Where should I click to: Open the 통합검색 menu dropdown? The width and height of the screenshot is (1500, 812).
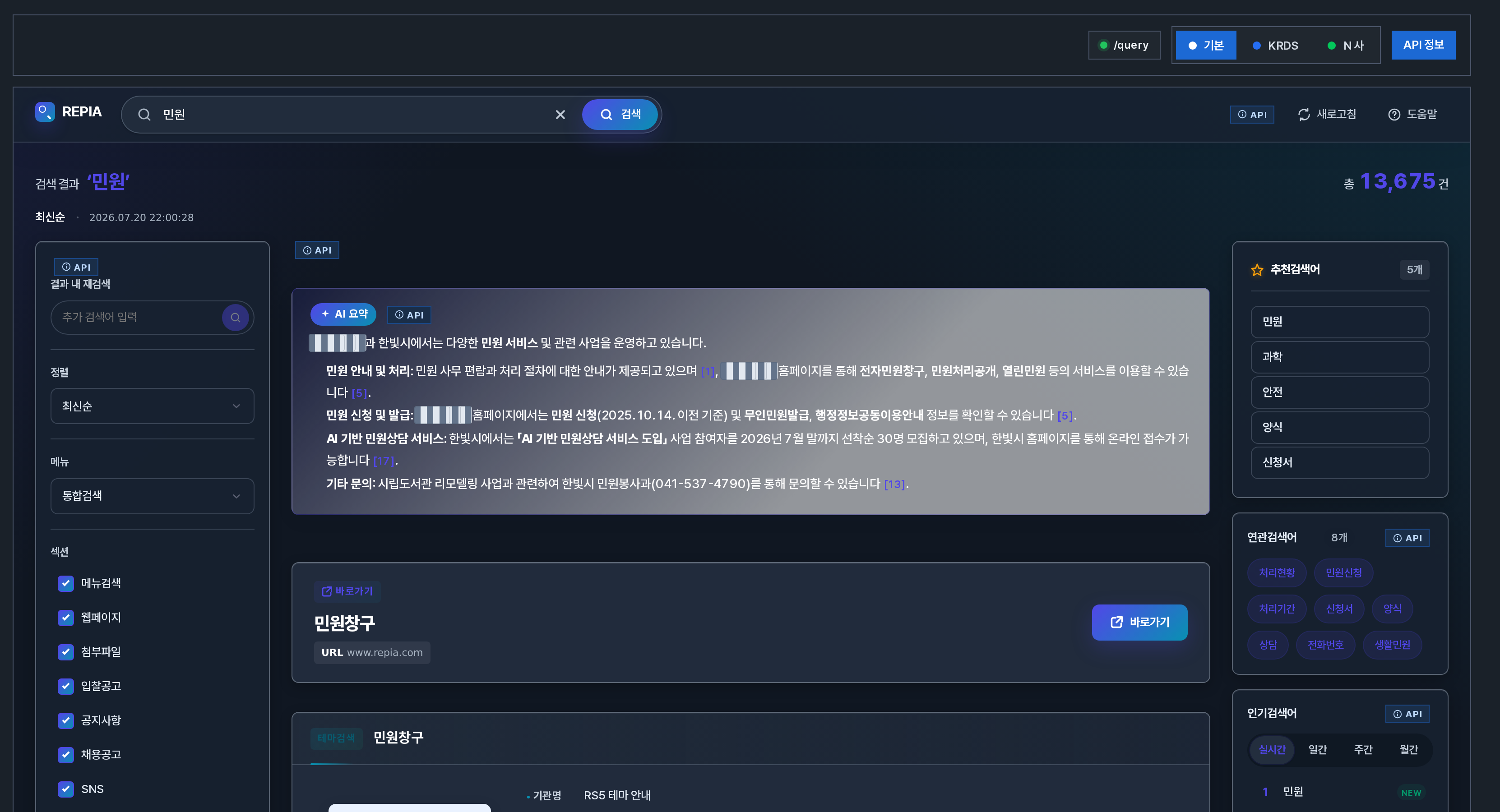[153, 496]
